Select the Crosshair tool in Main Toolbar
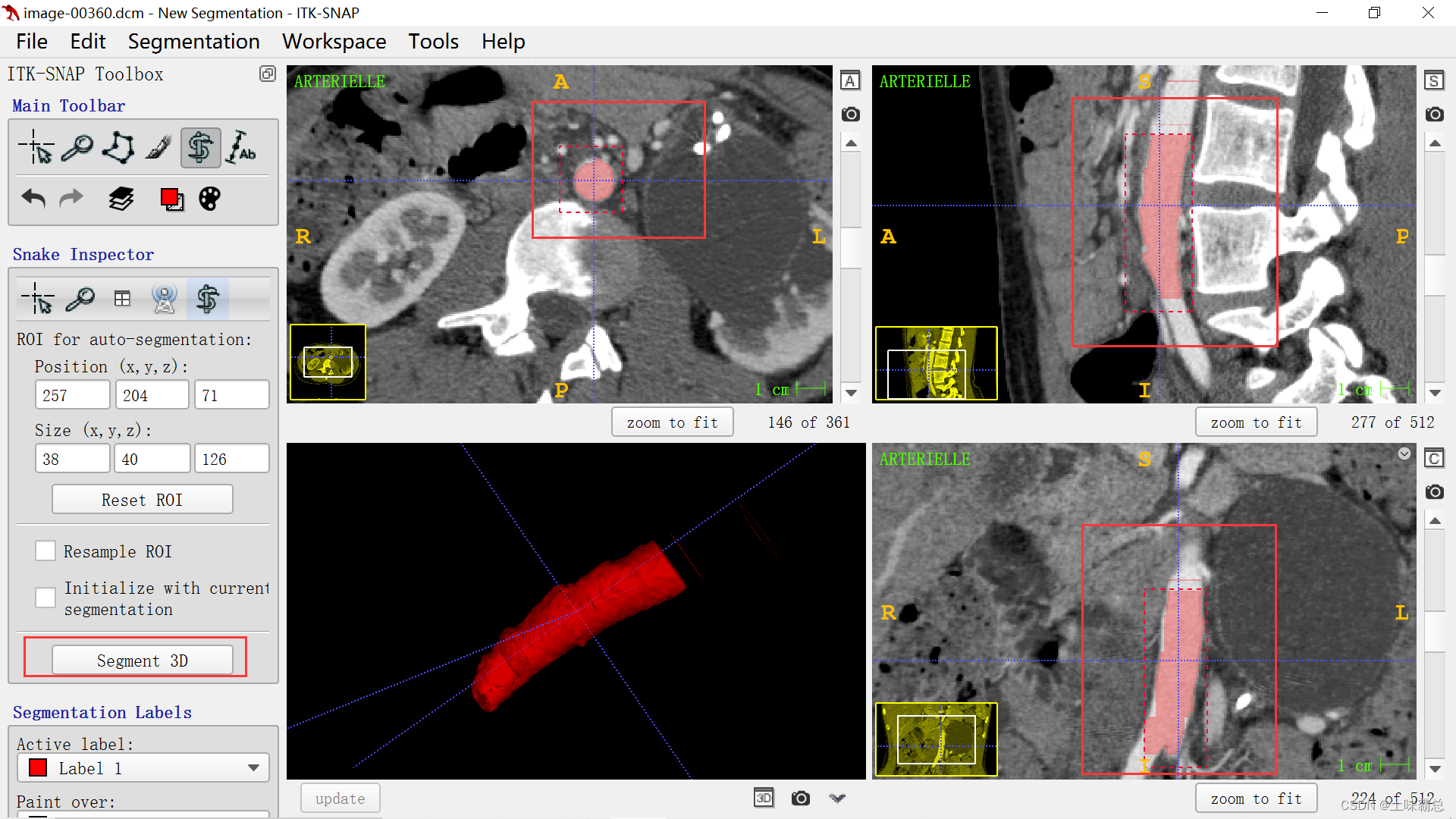 tap(36, 147)
